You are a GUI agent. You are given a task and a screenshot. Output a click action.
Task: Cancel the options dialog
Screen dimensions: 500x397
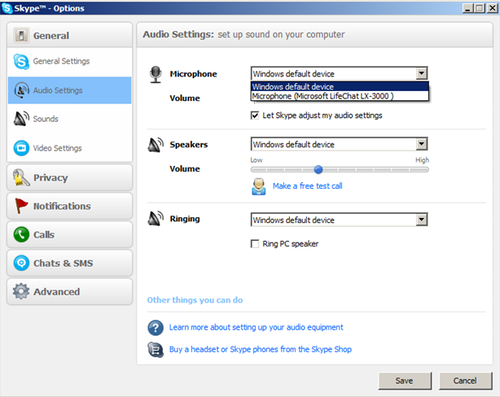(x=465, y=381)
